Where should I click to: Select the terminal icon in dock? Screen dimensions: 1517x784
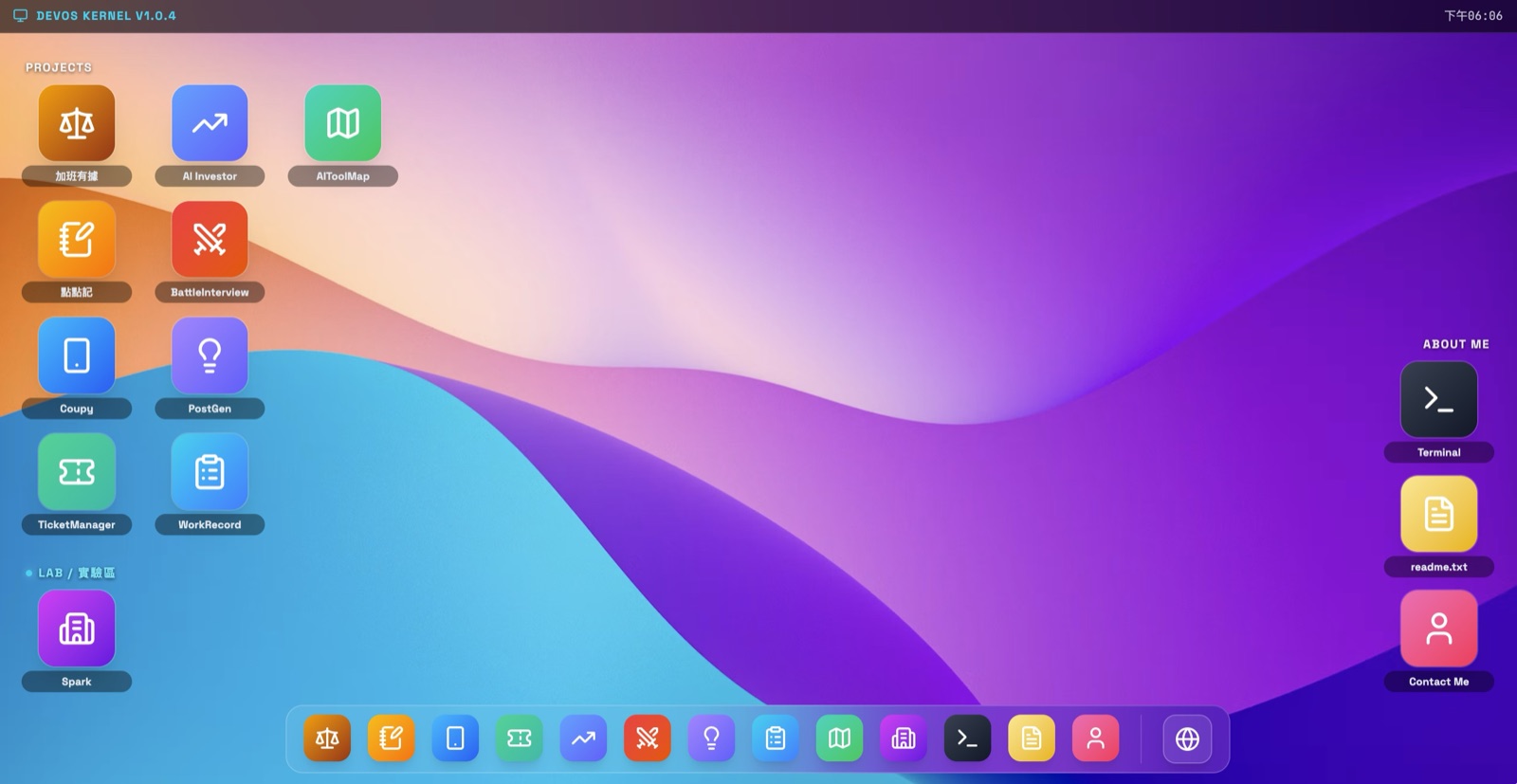point(967,738)
